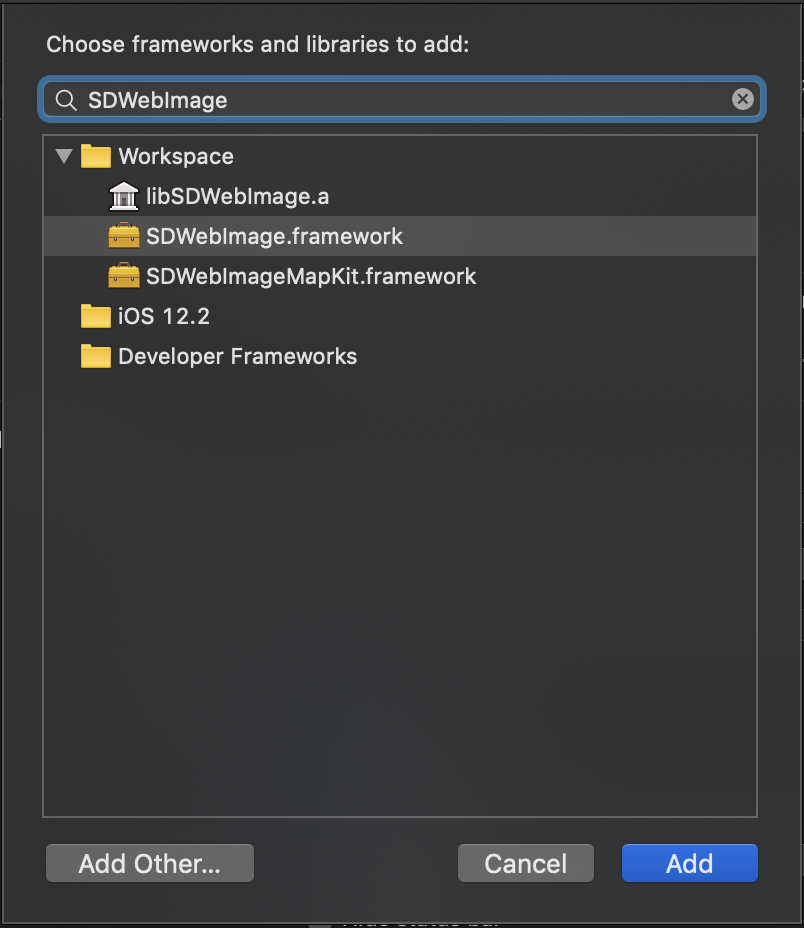Click the Workspace folder icon
Screen dimensions: 804x928
(95, 156)
